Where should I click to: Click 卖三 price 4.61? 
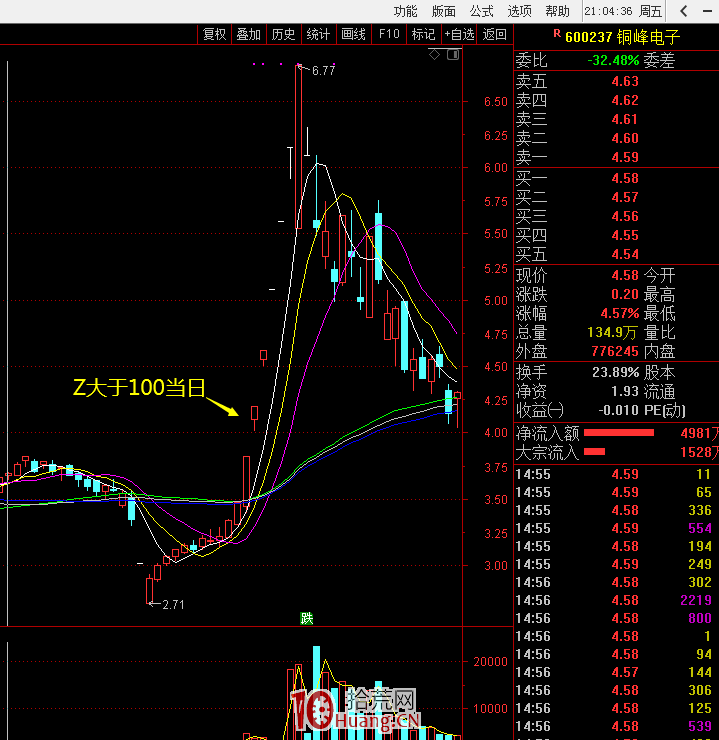point(625,119)
